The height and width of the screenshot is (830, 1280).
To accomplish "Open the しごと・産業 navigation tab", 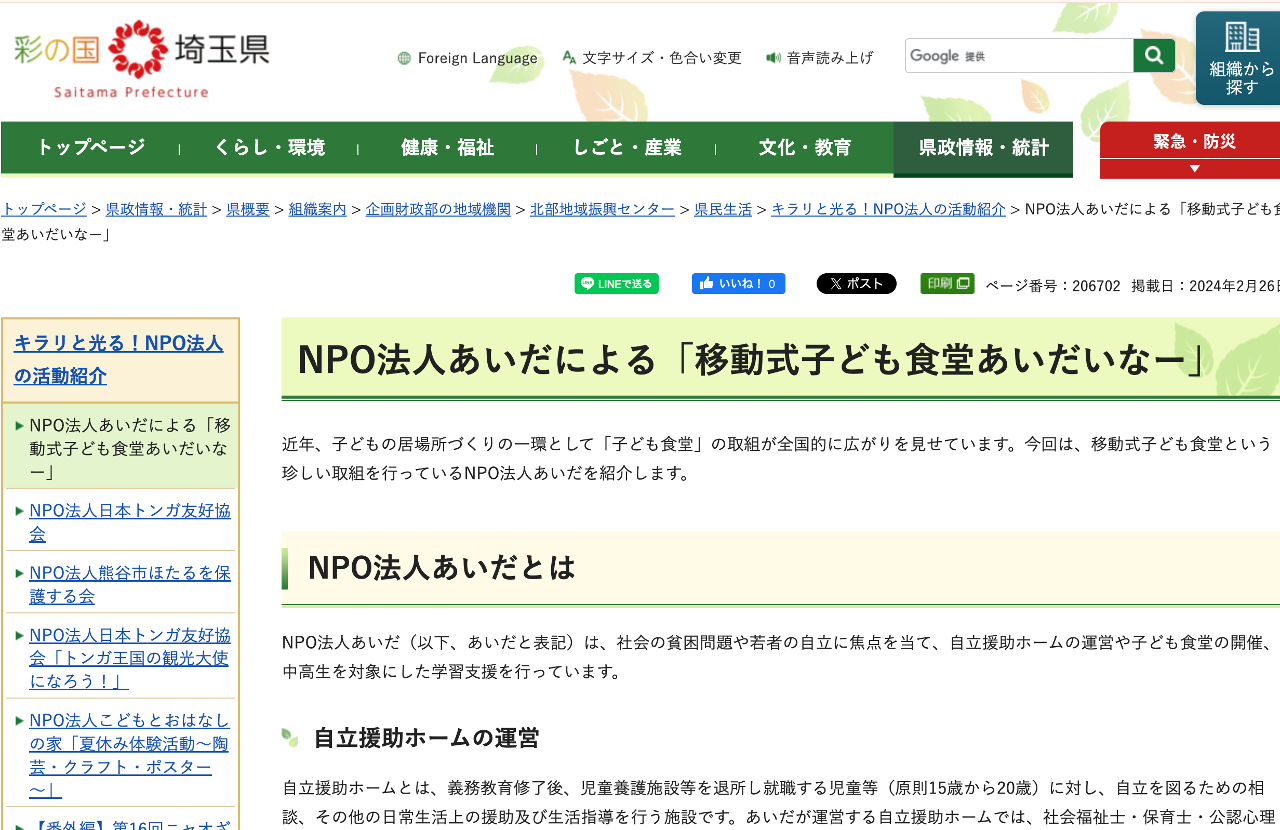I will (626, 148).
